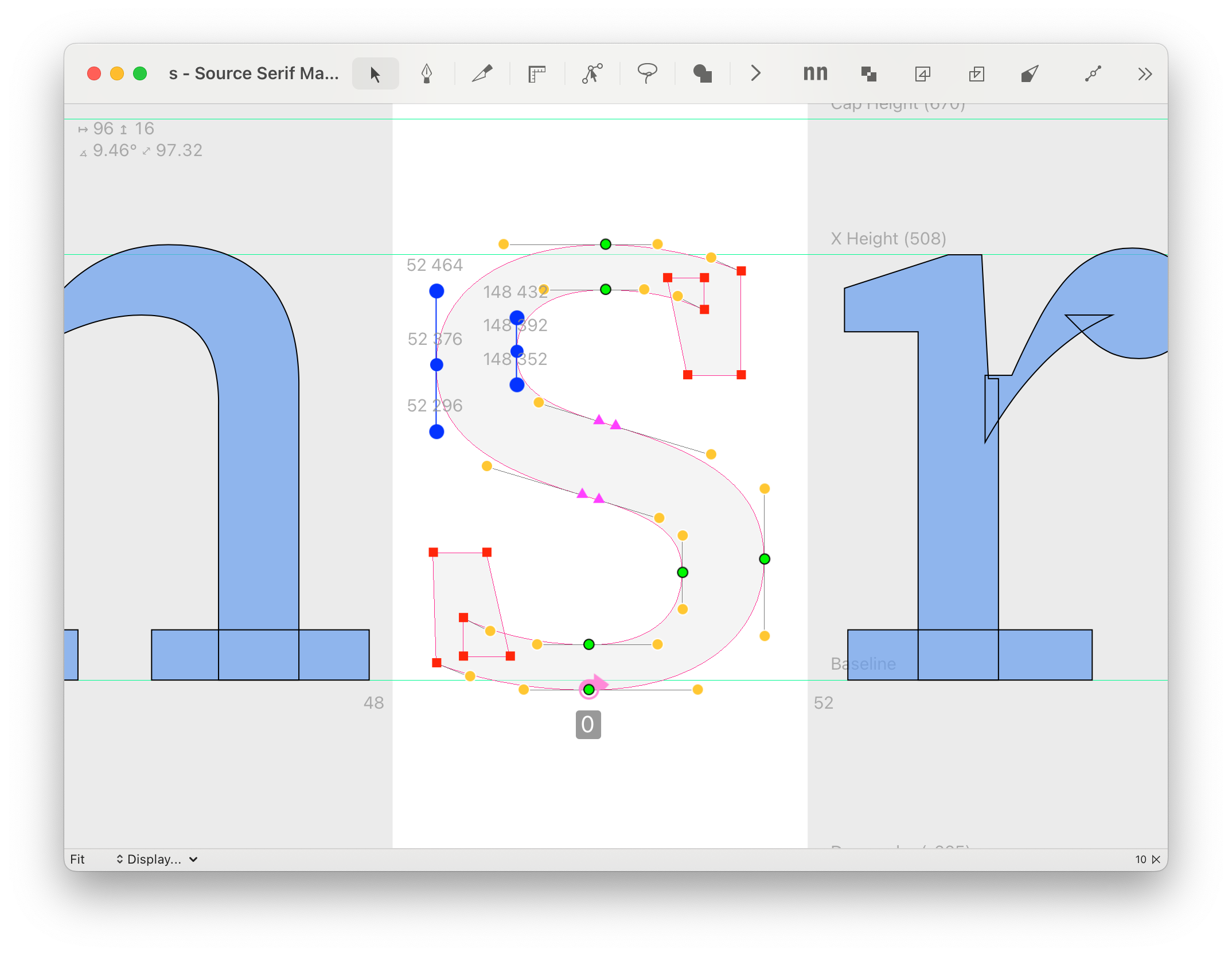The height and width of the screenshot is (956, 1232).
Task: Select the Lasso selection tool
Action: click(647, 74)
